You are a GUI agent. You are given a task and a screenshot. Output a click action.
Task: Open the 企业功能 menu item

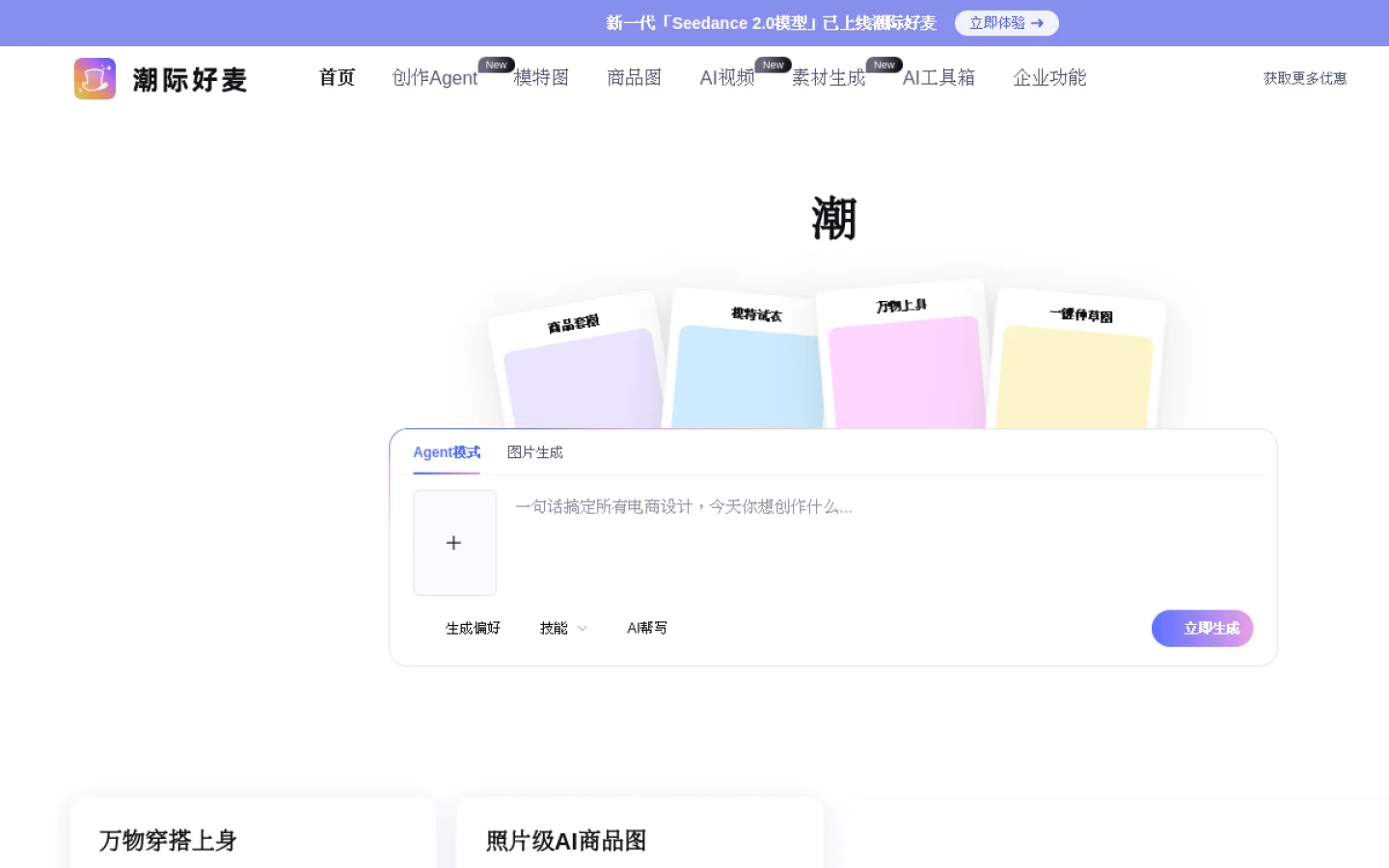1049,77
